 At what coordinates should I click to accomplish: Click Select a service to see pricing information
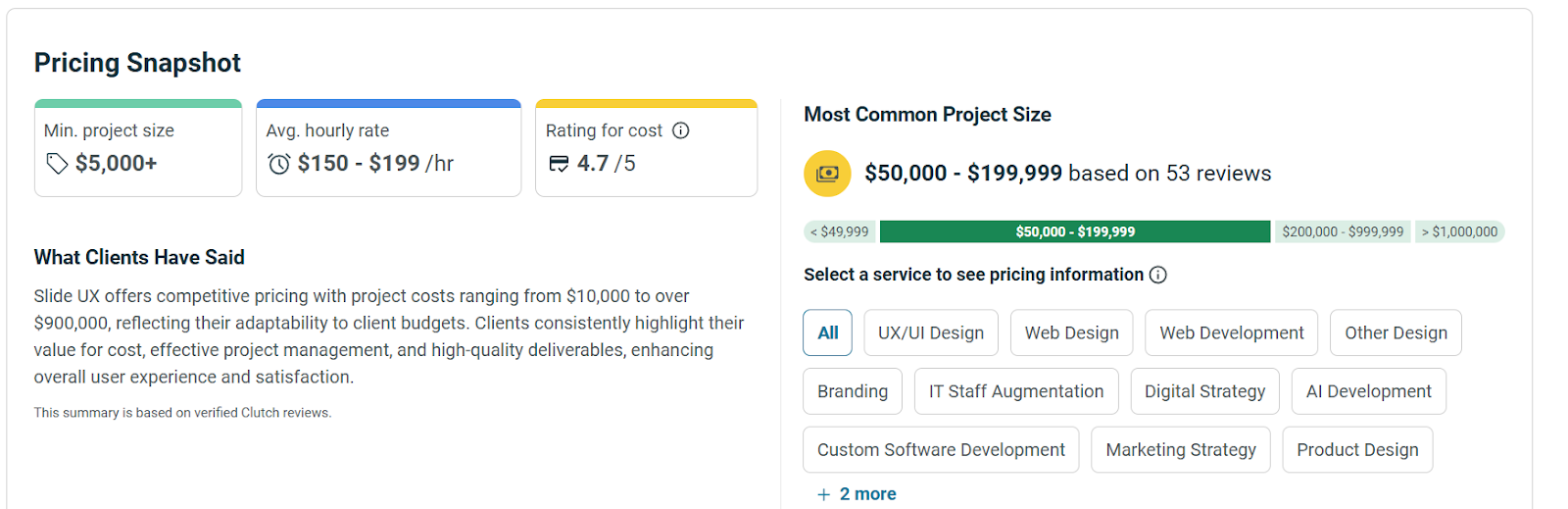click(973, 275)
